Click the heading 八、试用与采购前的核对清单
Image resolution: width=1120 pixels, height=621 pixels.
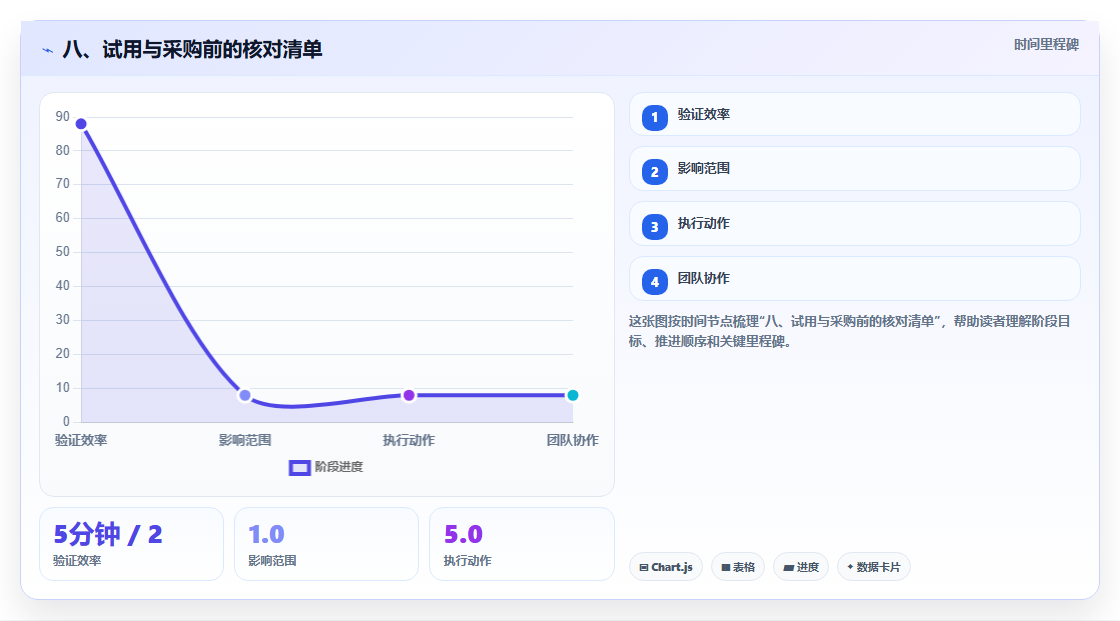tap(192, 49)
